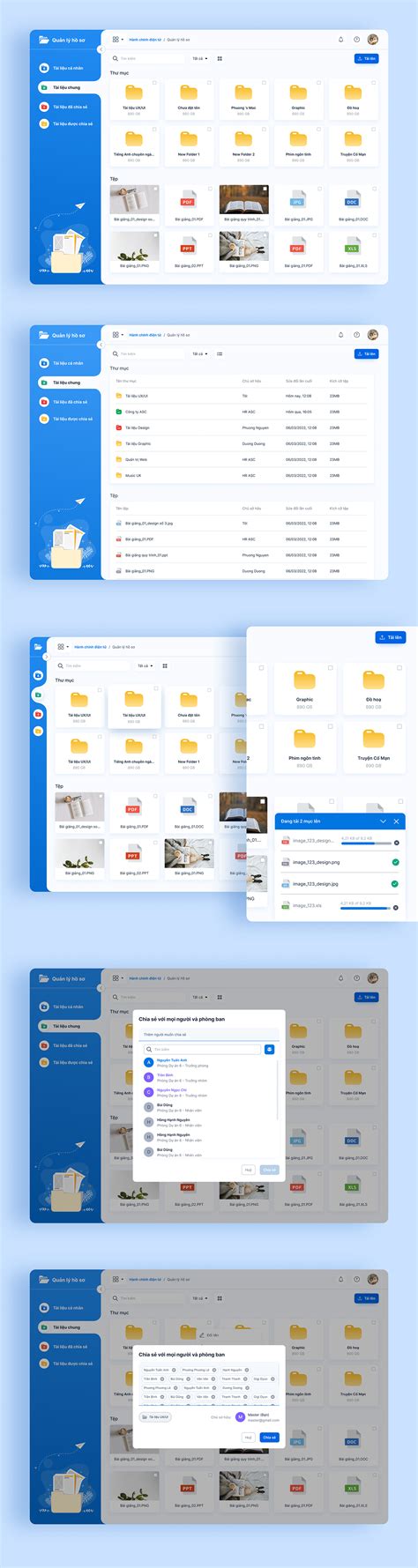Tick Phương 's Mac folder checkbox, overlay-free grid
This screenshot has height=1568, width=418.
coord(264,83)
